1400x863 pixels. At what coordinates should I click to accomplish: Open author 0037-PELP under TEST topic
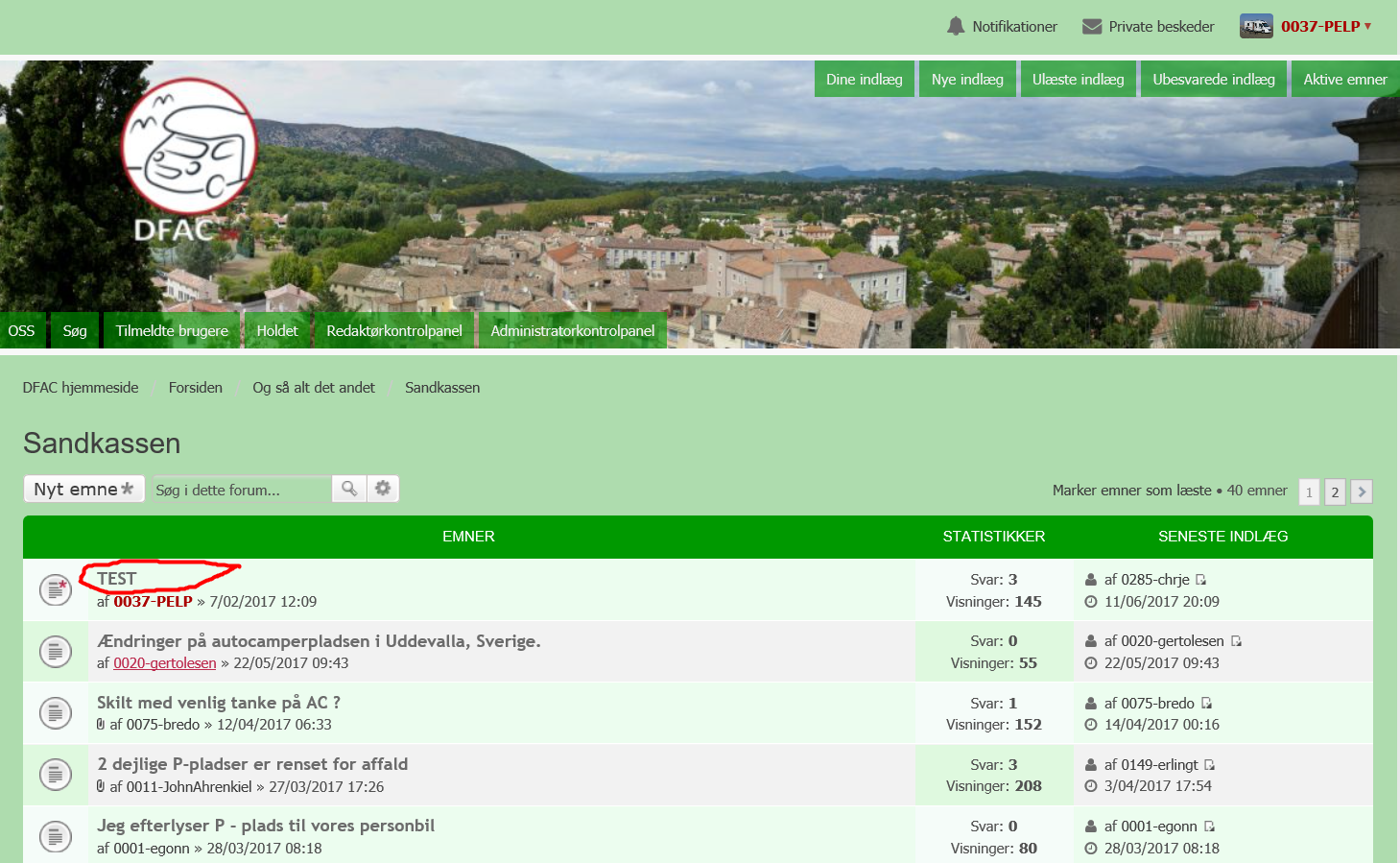pyautogui.click(x=154, y=602)
